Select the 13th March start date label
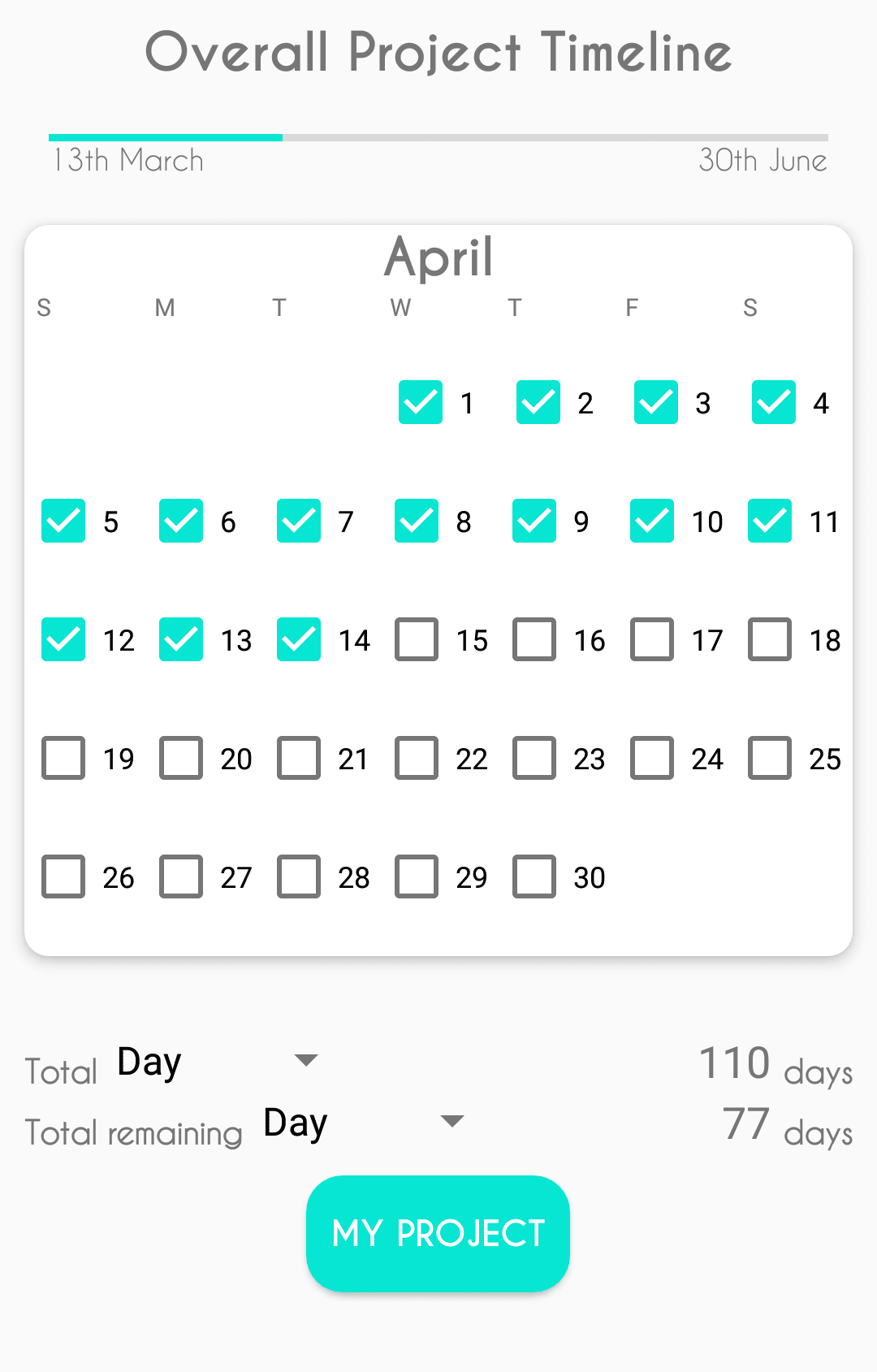 (127, 161)
